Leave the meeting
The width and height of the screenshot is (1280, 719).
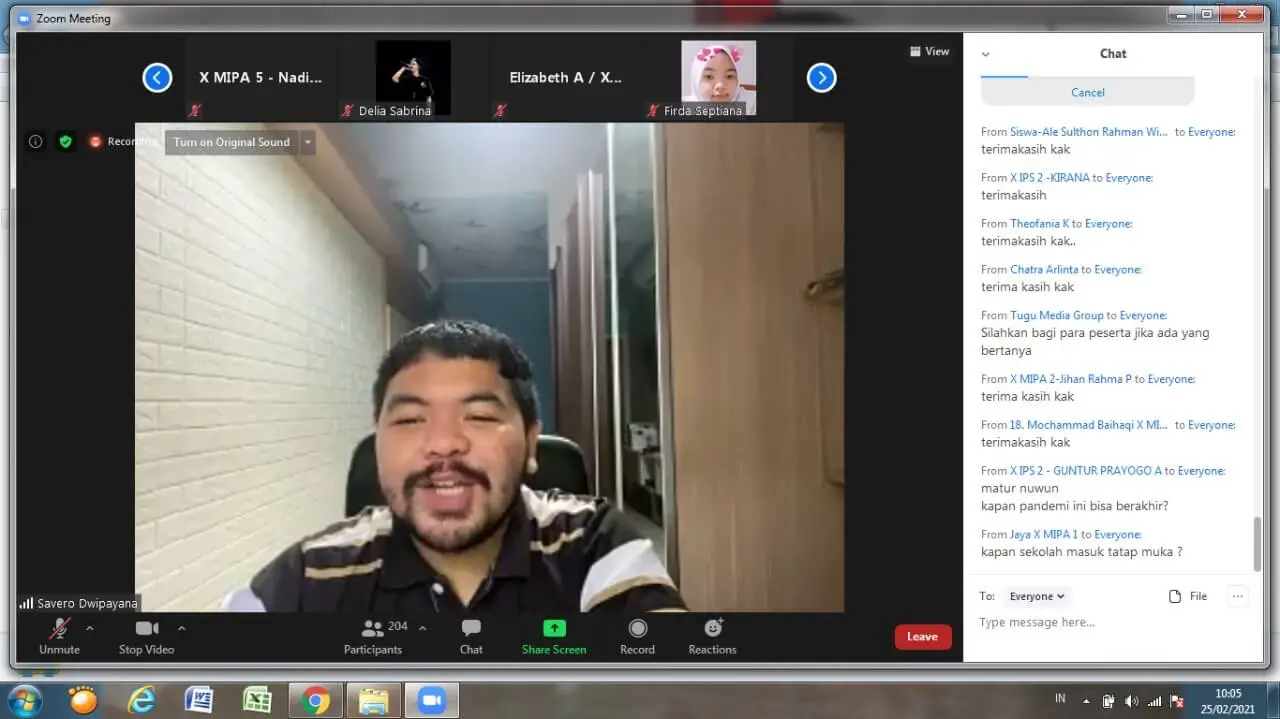(922, 637)
